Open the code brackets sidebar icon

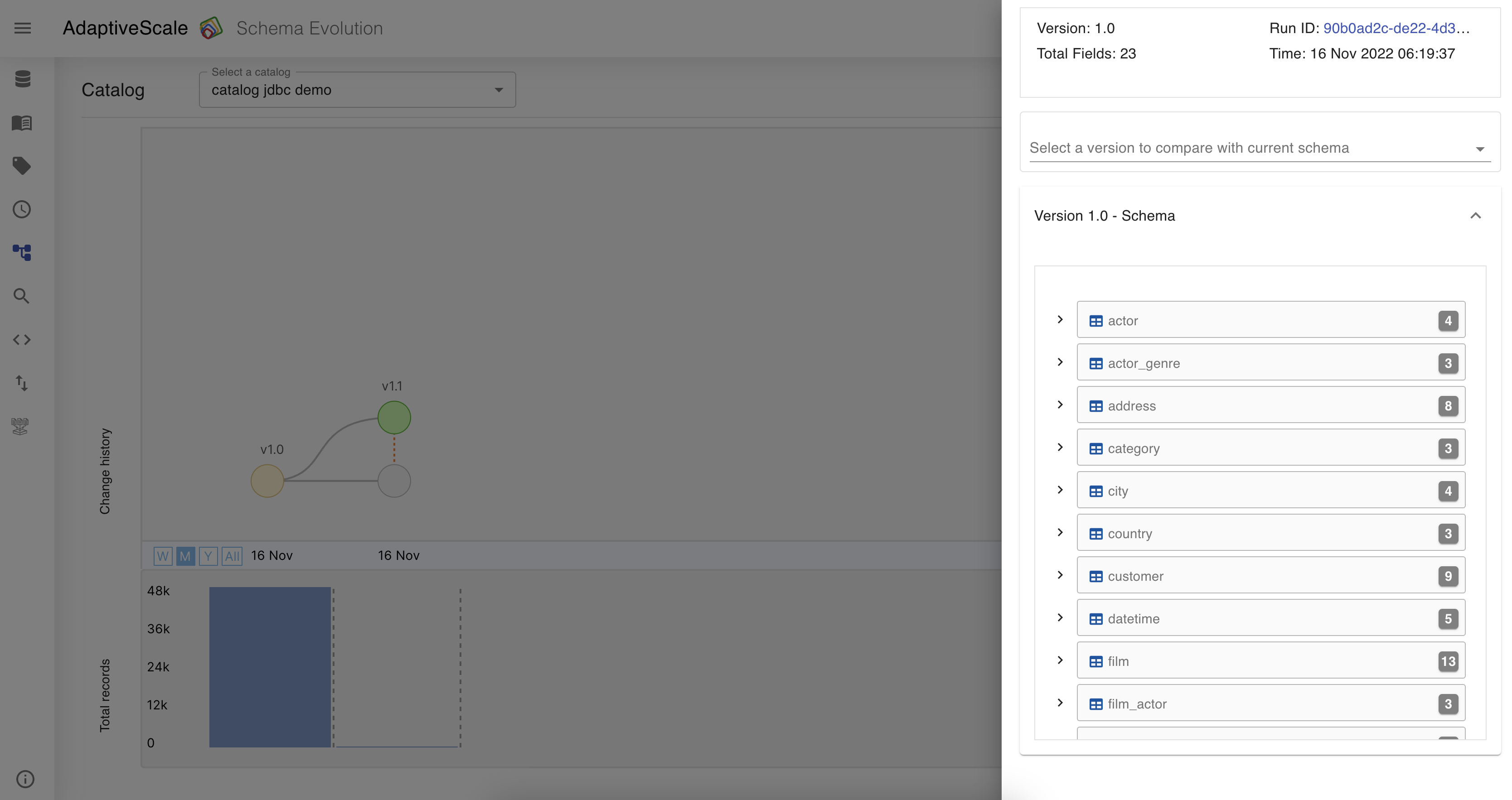click(22, 340)
